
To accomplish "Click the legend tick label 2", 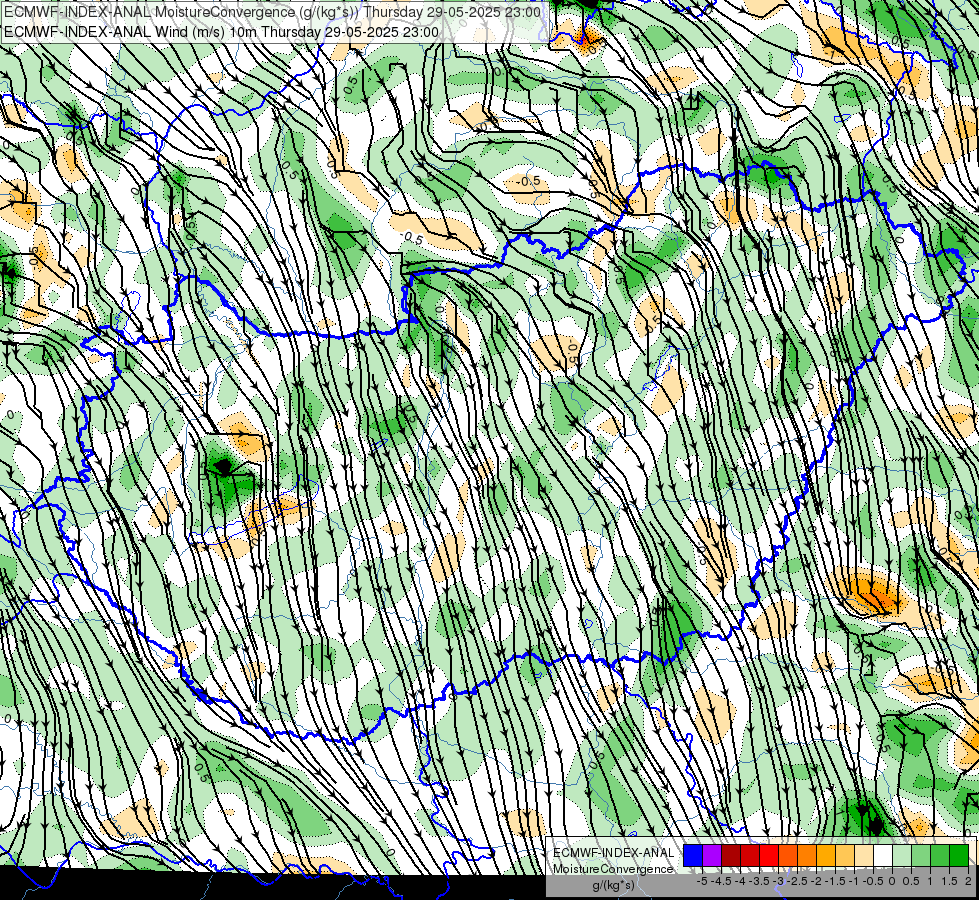I will click(968, 881).
